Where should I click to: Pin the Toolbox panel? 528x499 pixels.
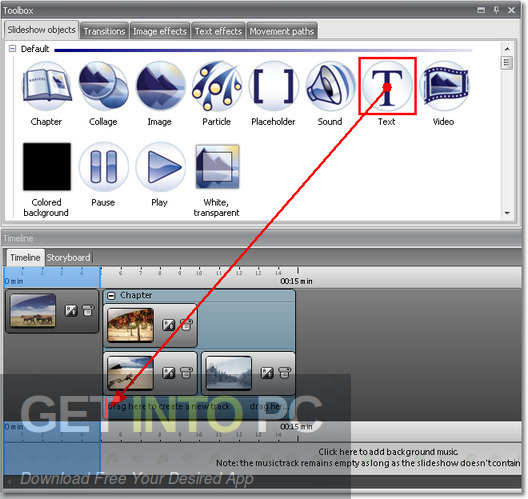click(496, 10)
